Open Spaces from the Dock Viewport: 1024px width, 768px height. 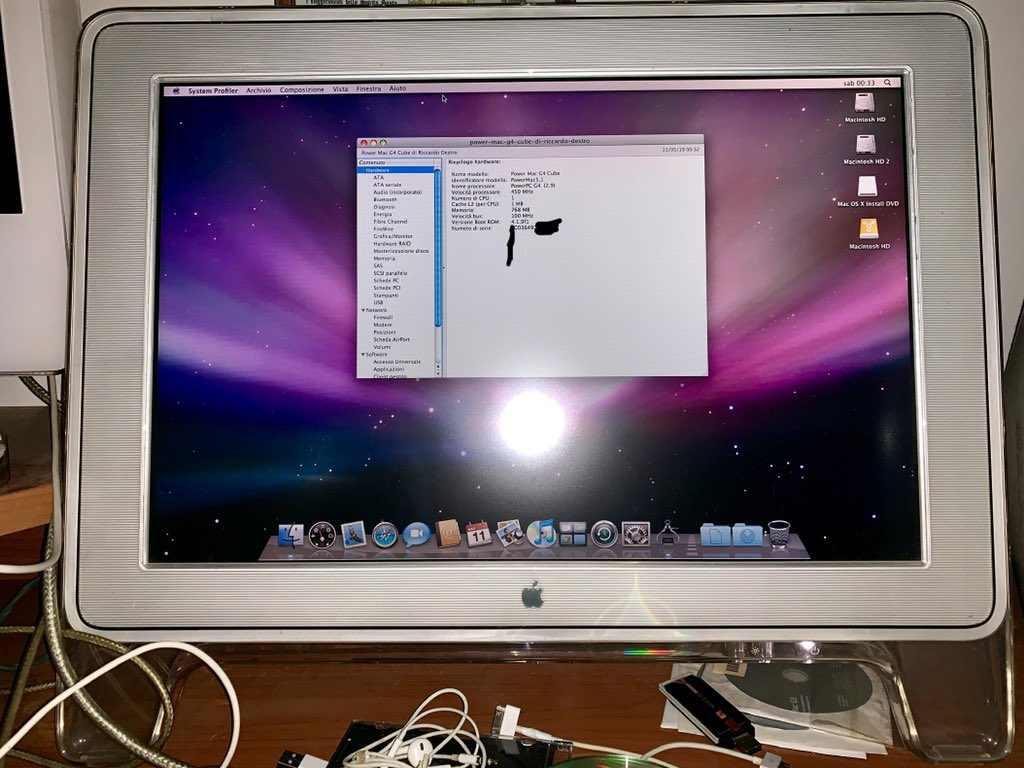(x=573, y=534)
